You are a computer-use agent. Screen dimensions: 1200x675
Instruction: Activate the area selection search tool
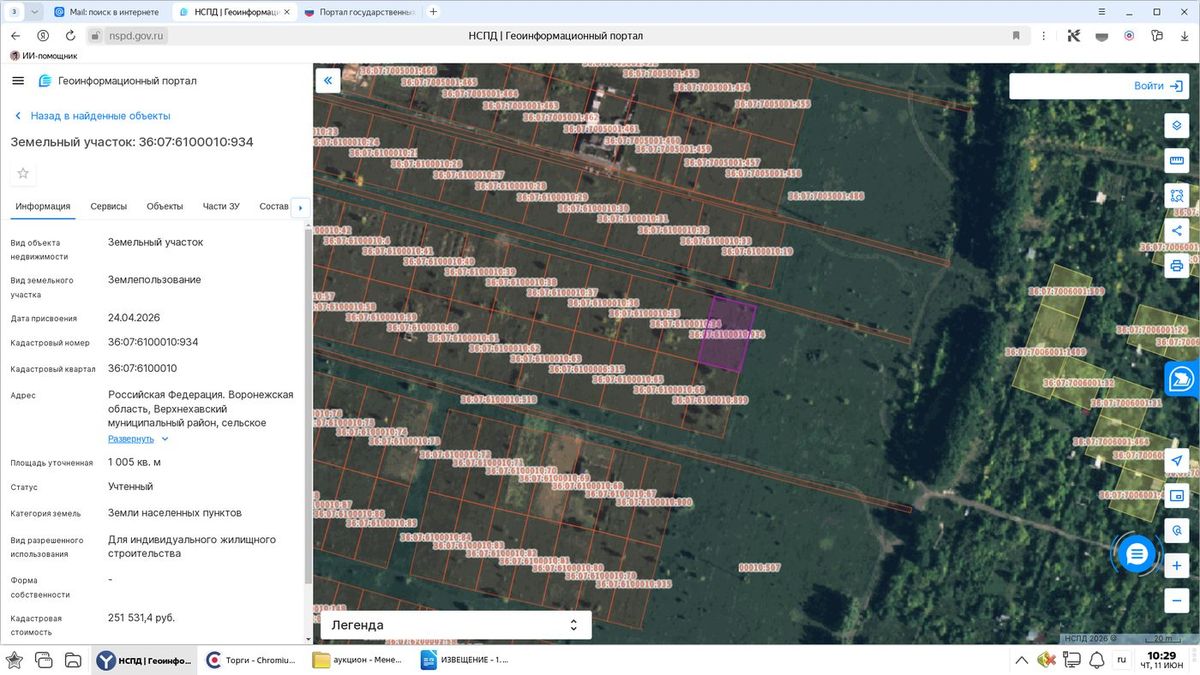(x=1177, y=196)
